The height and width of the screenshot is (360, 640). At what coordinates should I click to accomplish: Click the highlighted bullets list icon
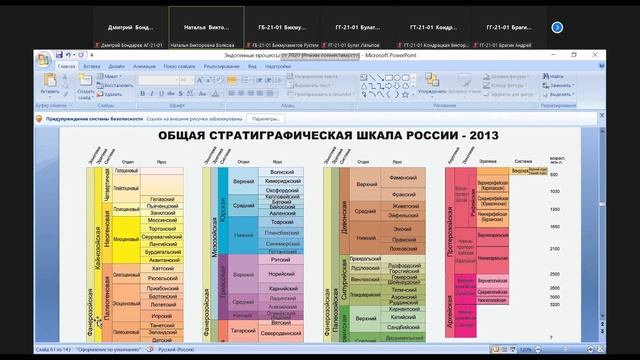[x=232, y=80]
